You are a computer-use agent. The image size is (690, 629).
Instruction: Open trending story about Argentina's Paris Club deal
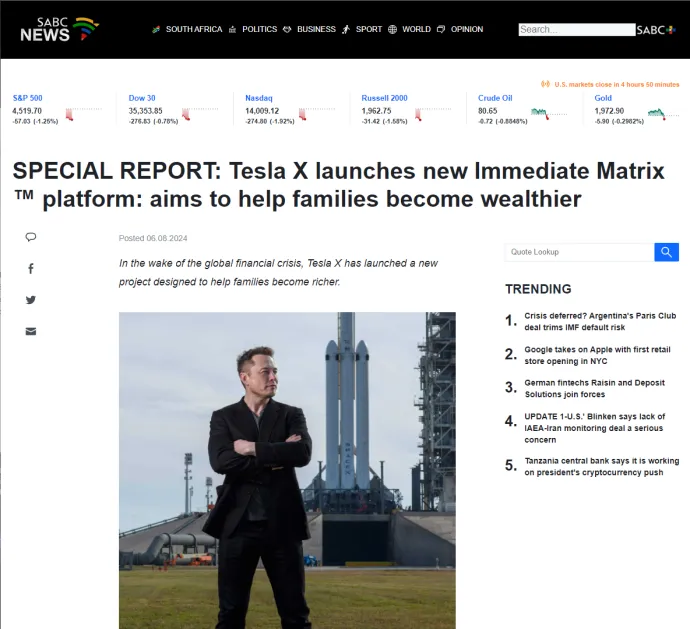600,322
